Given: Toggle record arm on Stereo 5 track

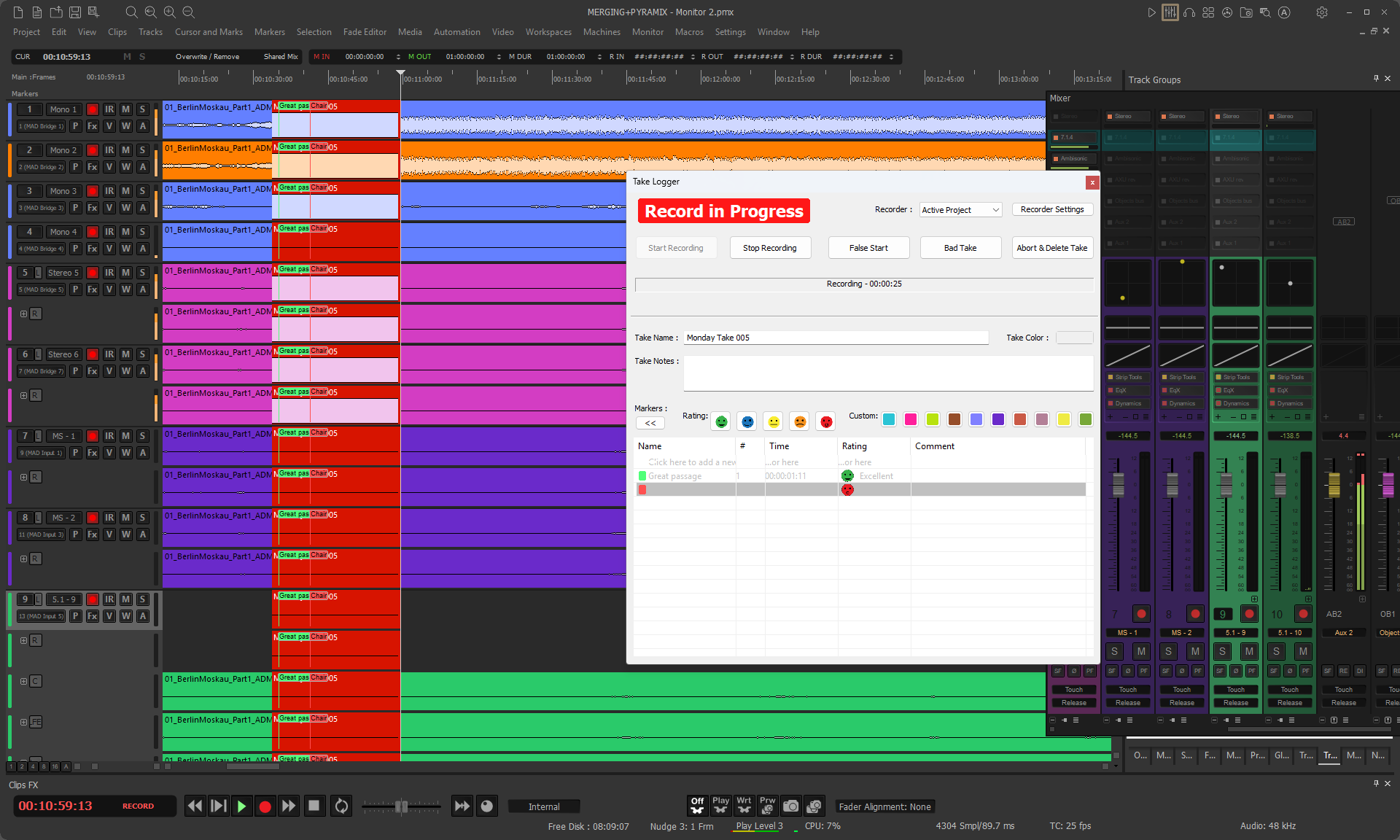Looking at the screenshot, I should click(x=93, y=273).
